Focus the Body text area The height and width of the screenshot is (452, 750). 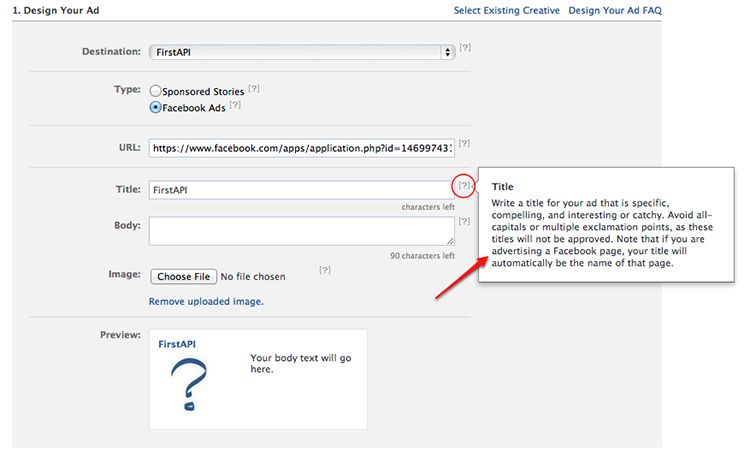point(302,231)
